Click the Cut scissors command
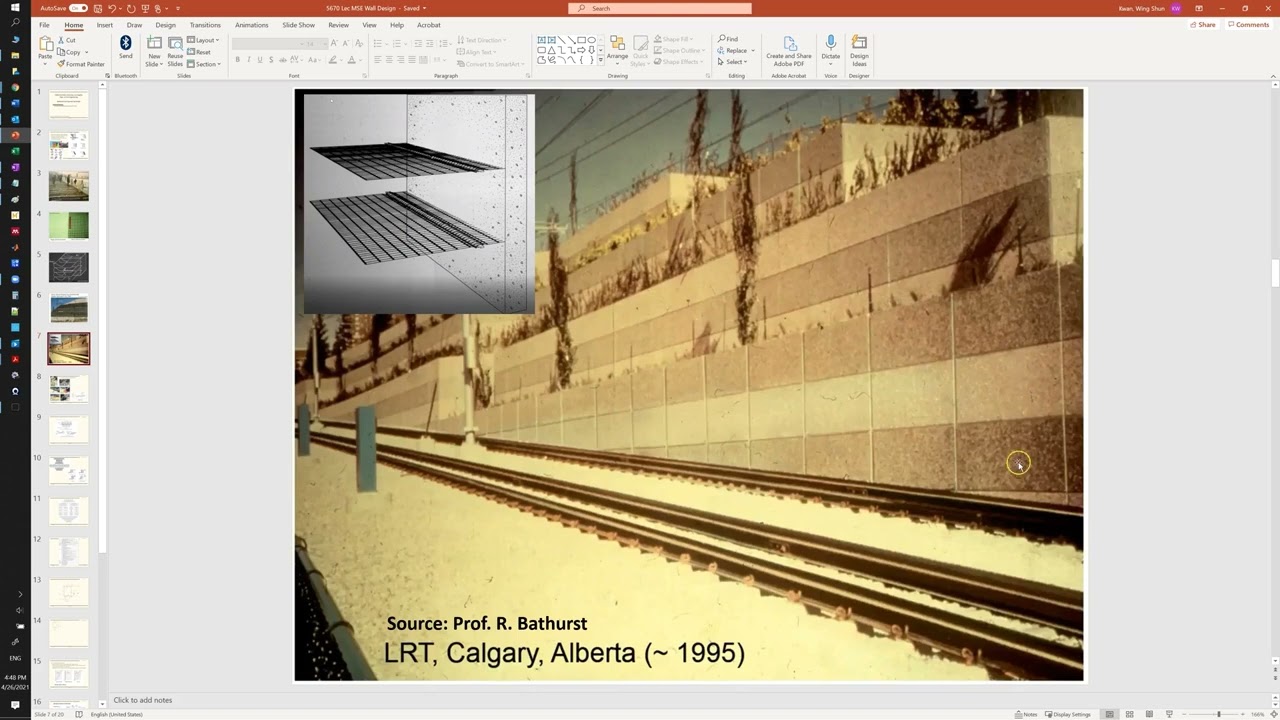This screenshot has width=1280, height=720. point(67,40)
